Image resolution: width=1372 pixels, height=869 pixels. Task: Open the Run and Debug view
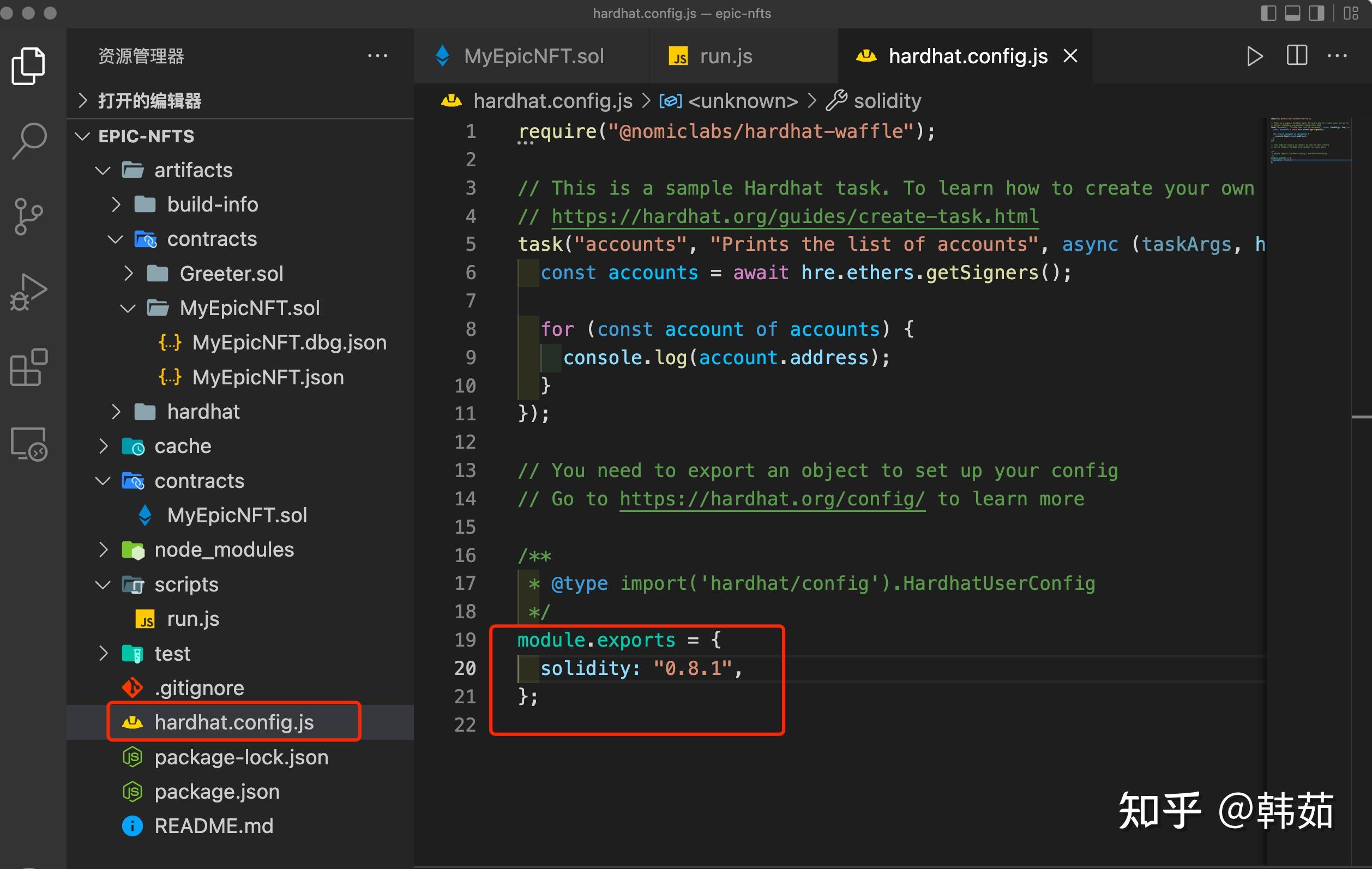(x=28, y=292)
